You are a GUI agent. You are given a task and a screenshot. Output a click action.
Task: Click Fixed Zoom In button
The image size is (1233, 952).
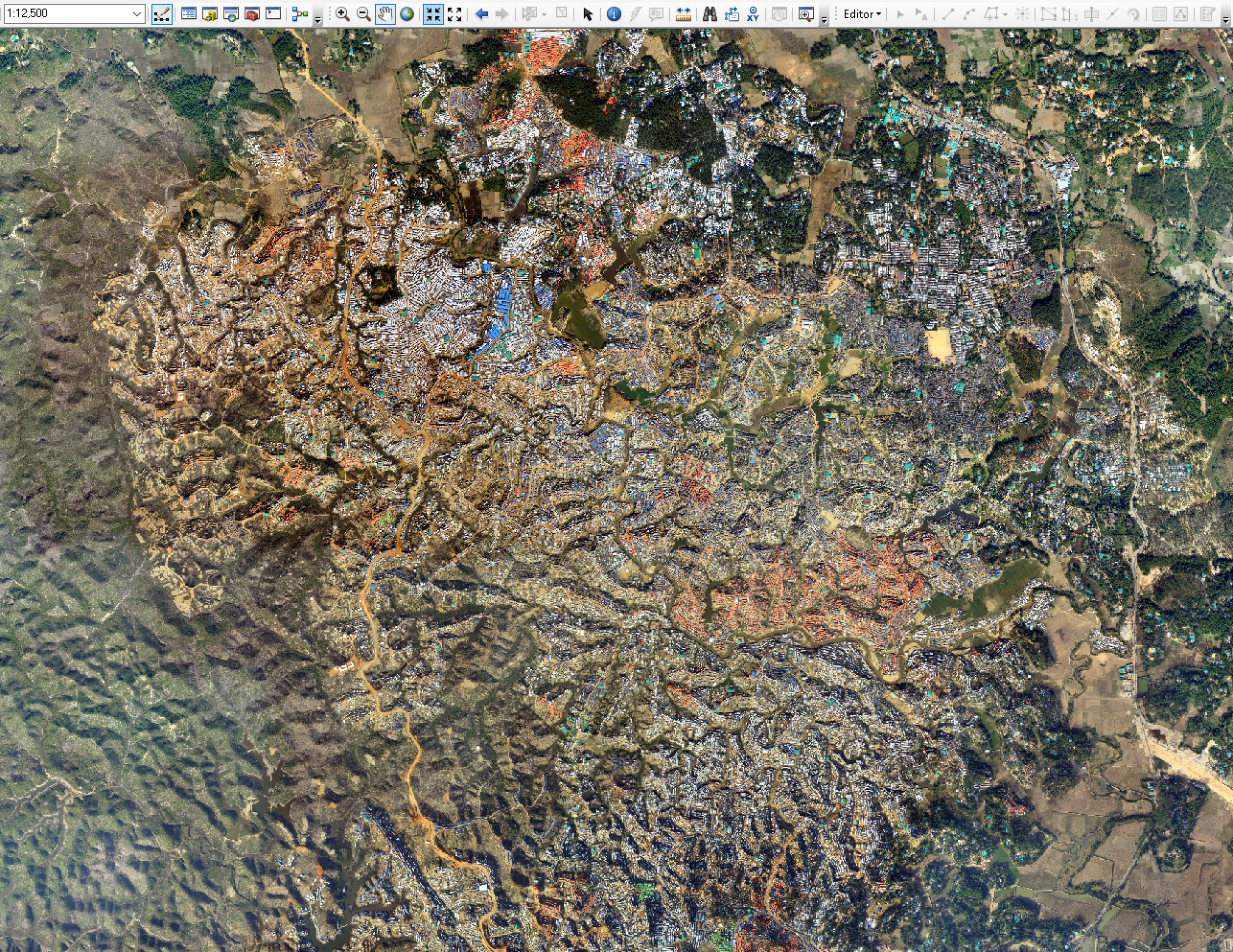pos(433,14)
